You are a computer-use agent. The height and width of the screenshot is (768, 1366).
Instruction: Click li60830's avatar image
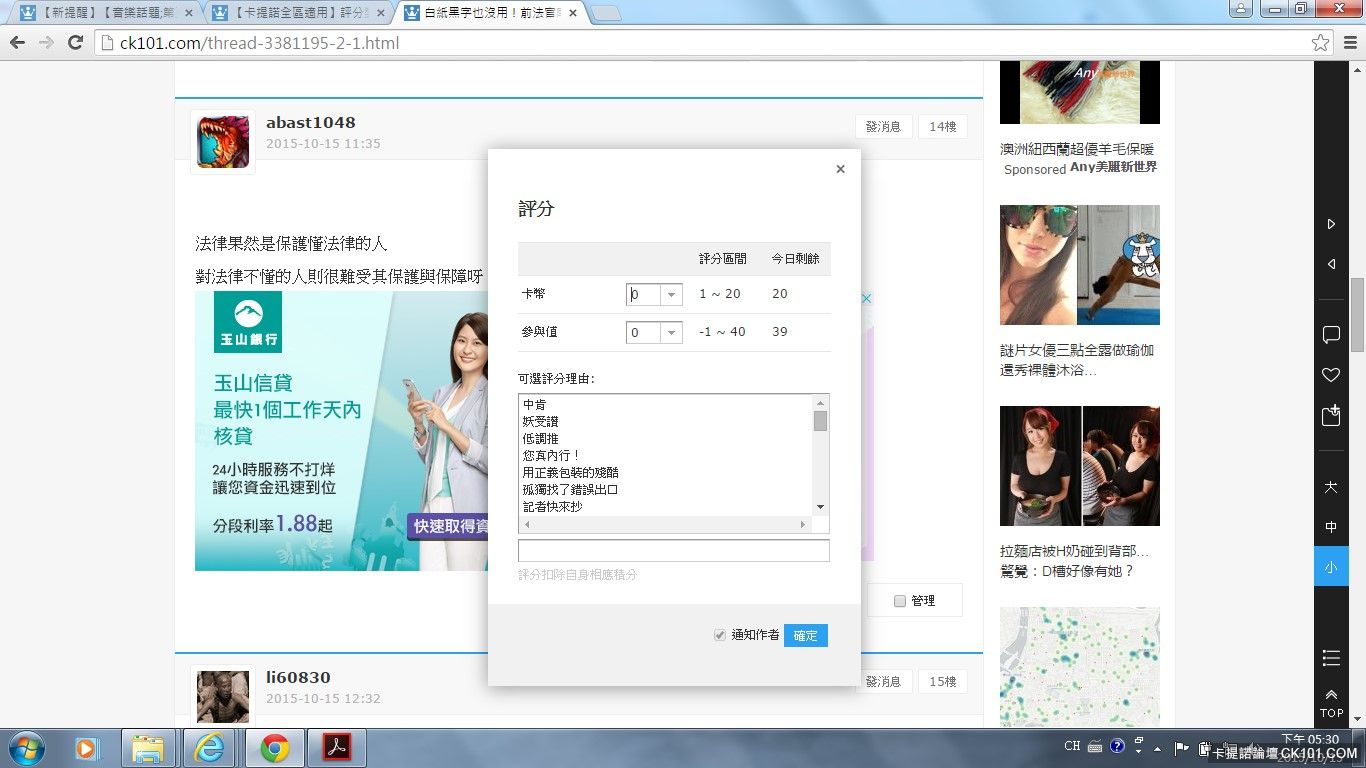coord(223,697)
